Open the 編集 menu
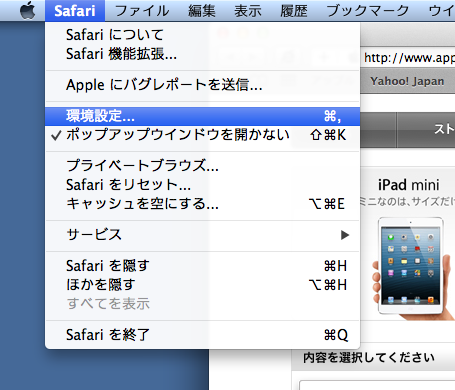 [202, 11]
